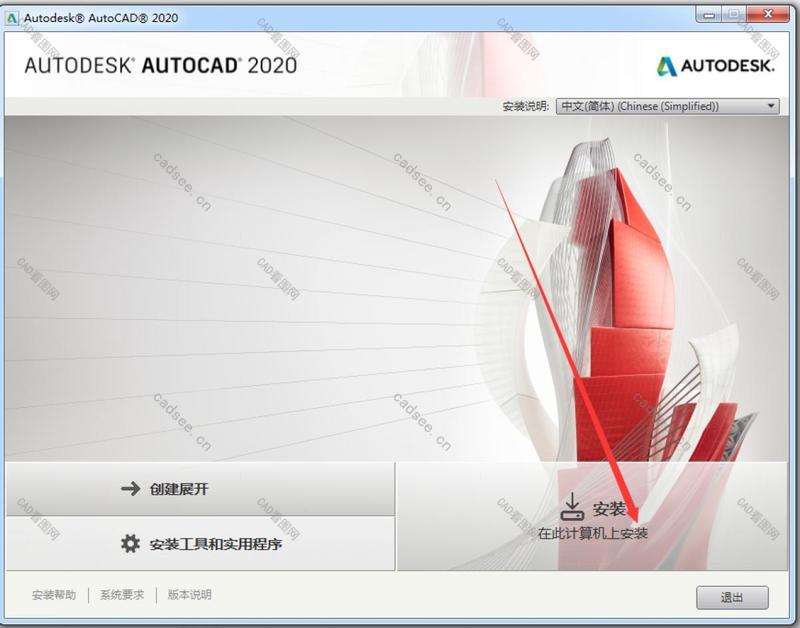Open Install Tools and Utilities (安装工具和实用程序)
This screenshot has height=628, width=800.
(201, 544)
